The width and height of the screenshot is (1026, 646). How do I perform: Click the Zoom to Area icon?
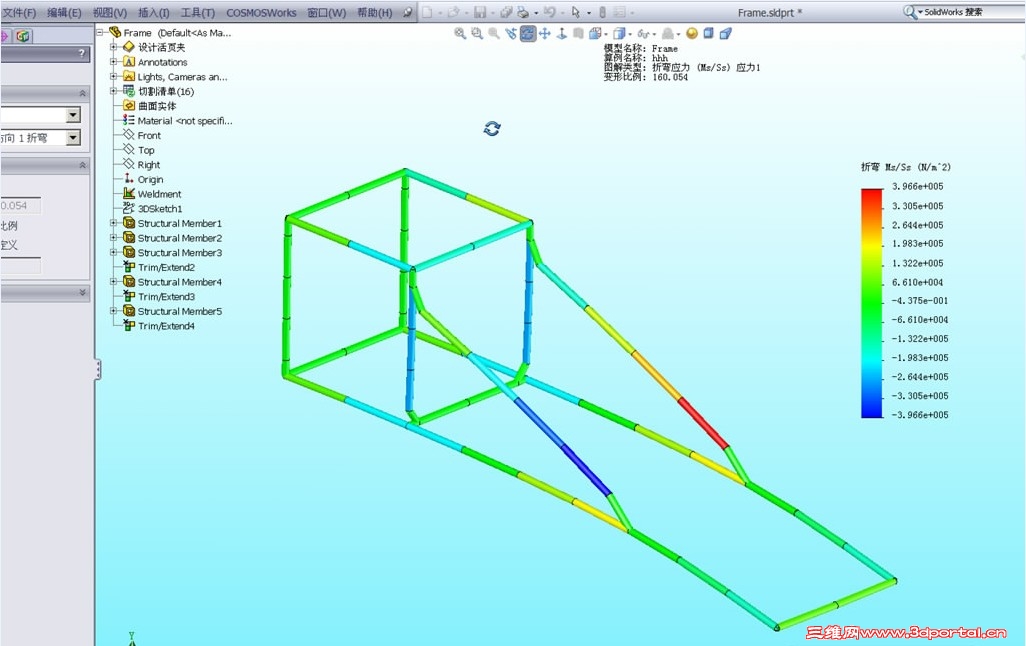pyautogui.click(x=477, y=33)
